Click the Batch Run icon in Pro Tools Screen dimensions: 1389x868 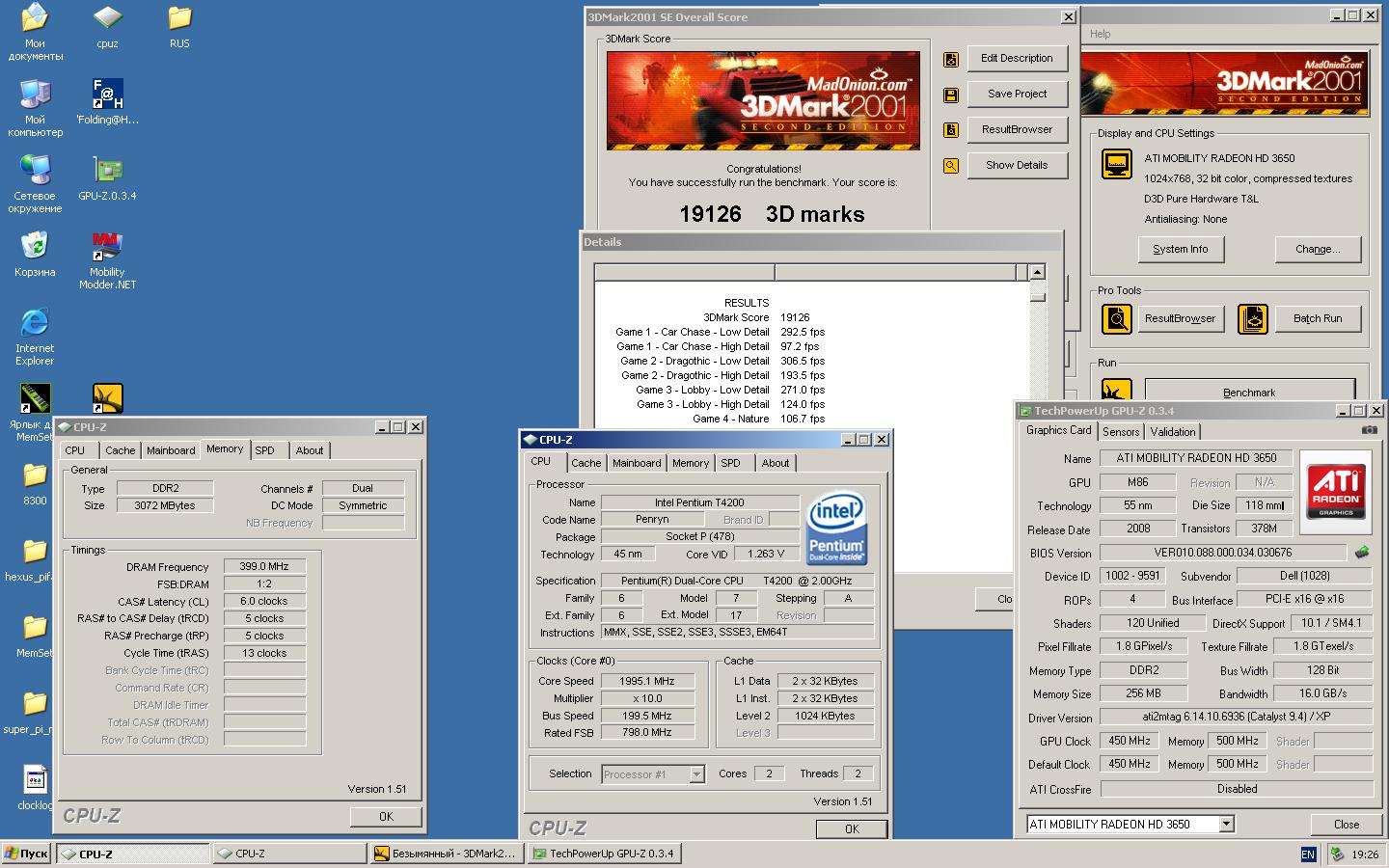point(1253,318)
